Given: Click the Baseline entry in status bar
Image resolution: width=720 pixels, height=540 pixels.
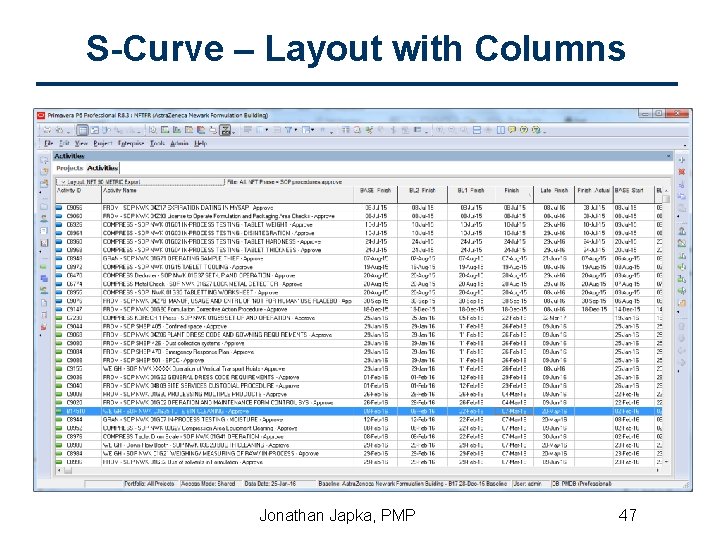Looking at the screenshot, I should [x=412, y=484].
